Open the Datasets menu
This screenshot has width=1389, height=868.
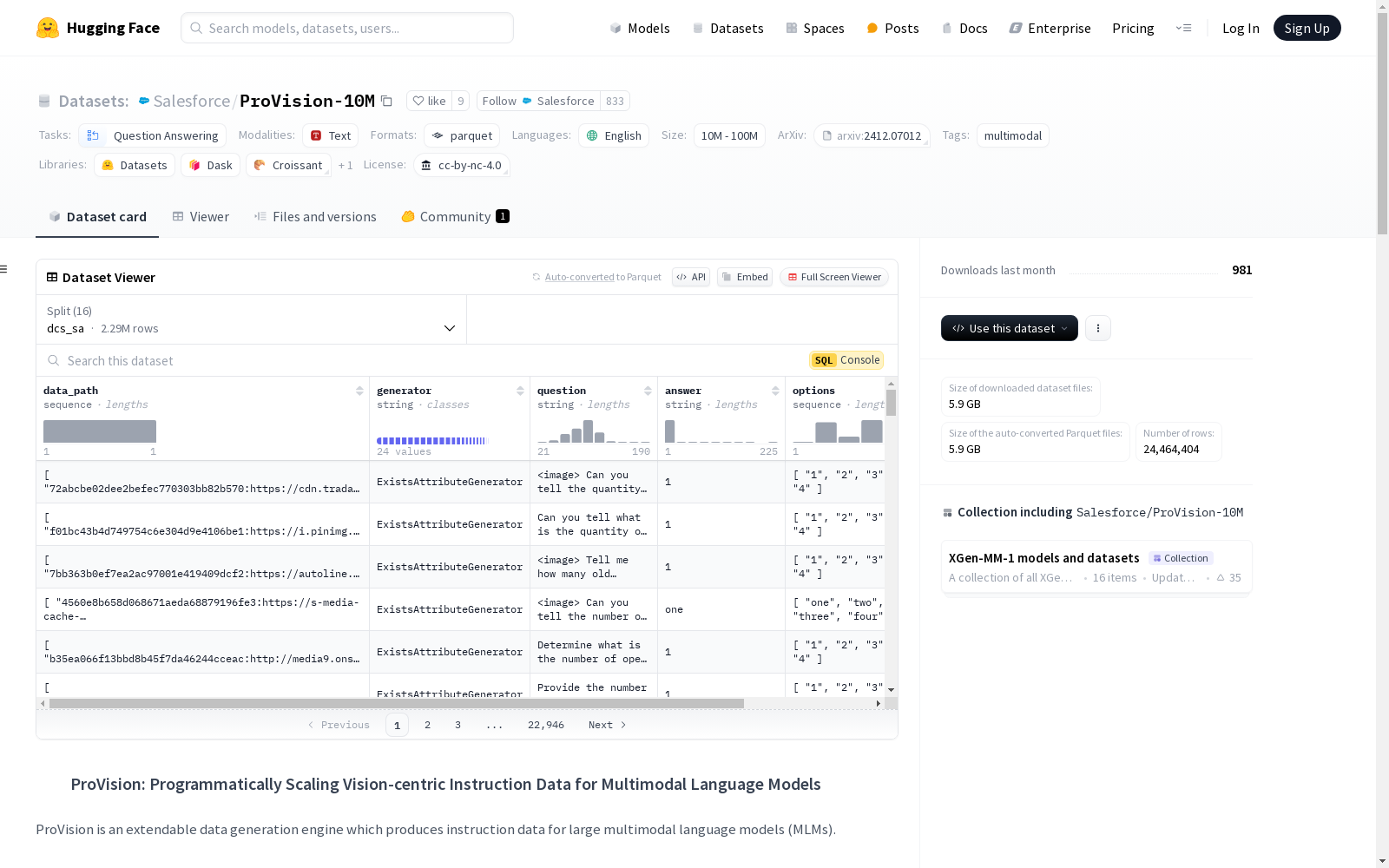[x=727, y=28]
